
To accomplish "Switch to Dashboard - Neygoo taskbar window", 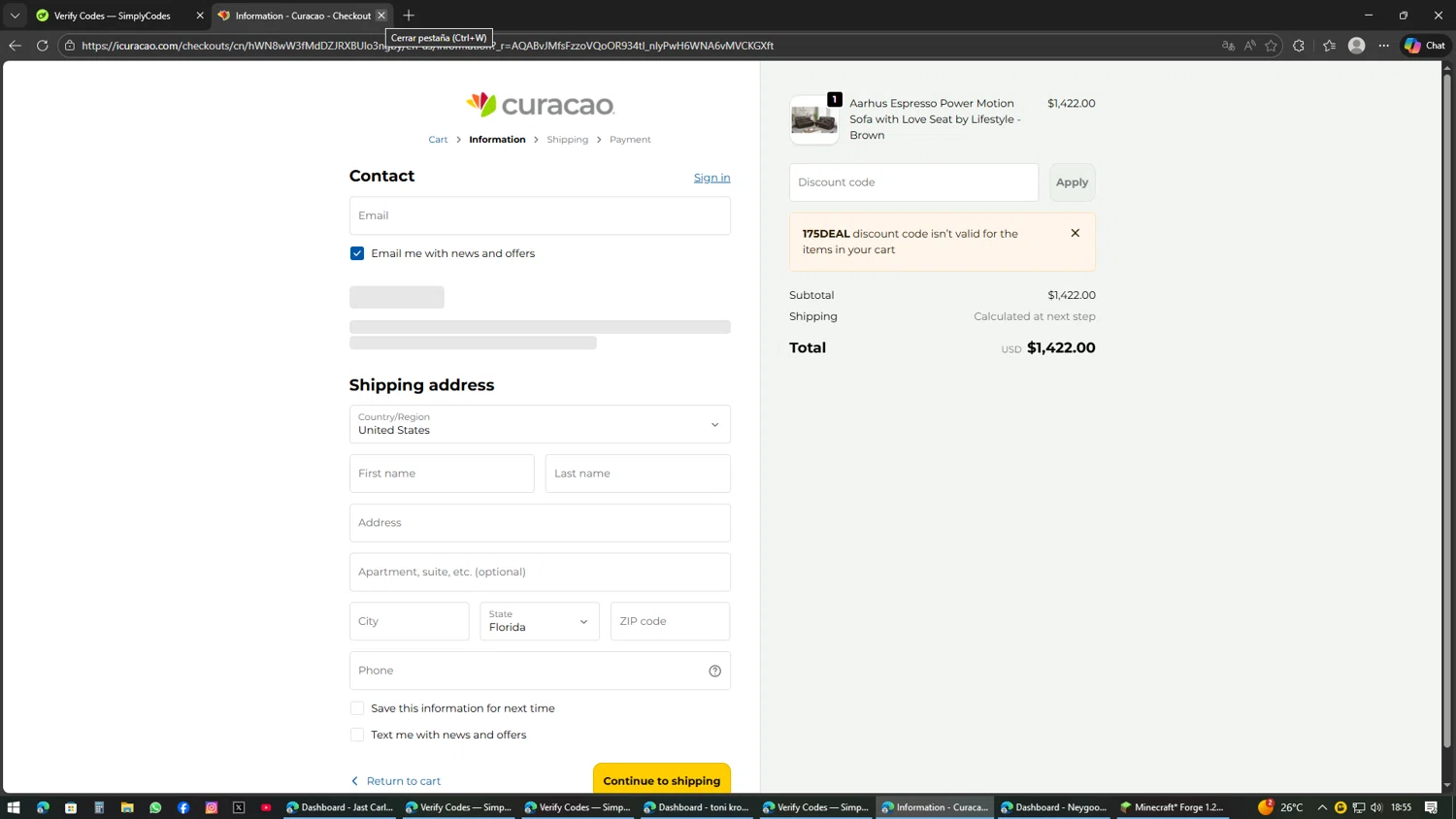I will pyautogui.click(x=1054, y=807).
